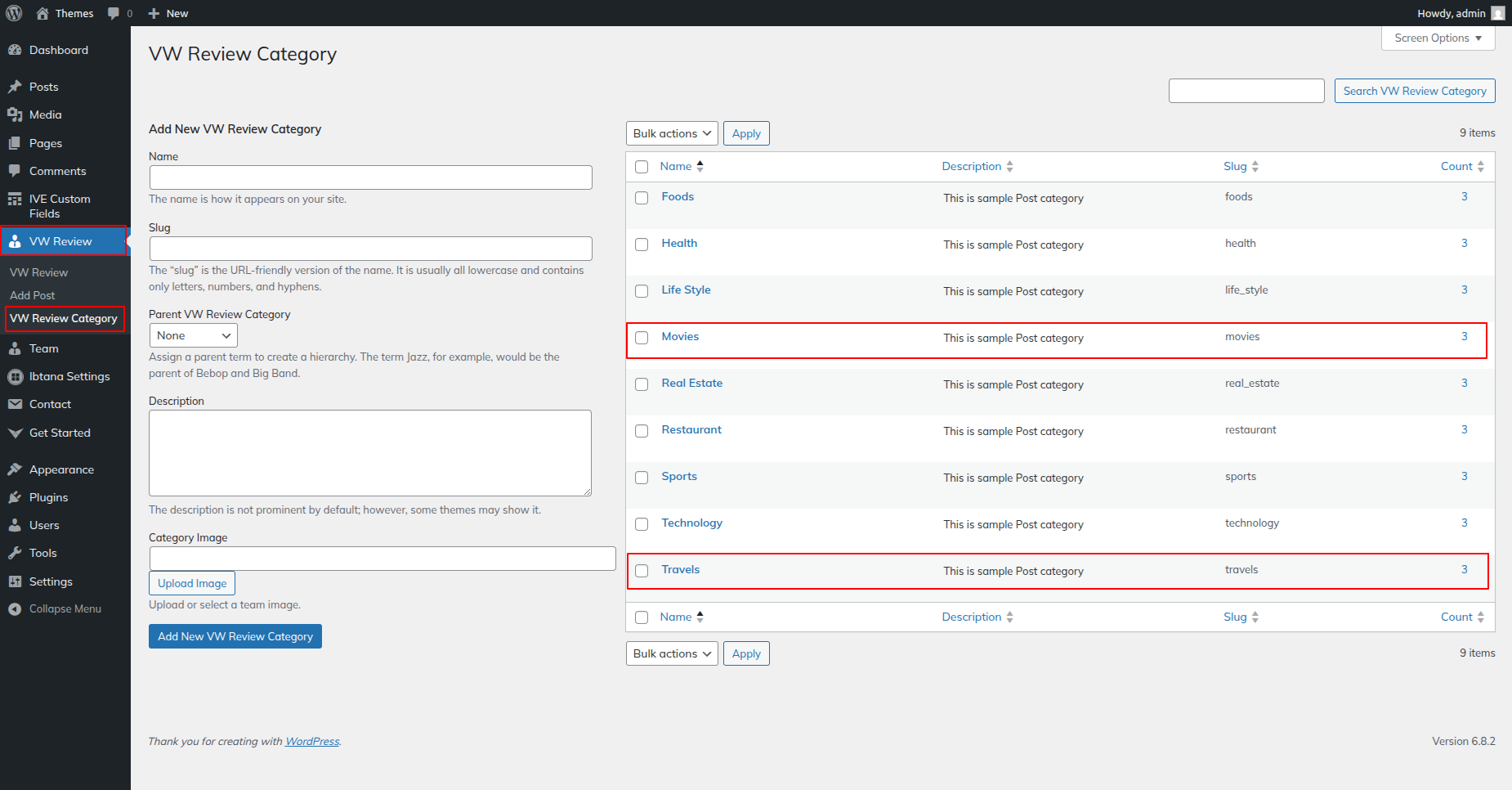This screenshot has height=790, width=1512.
Task: Collapse the sidebar menu
Action: coord(54,609)
